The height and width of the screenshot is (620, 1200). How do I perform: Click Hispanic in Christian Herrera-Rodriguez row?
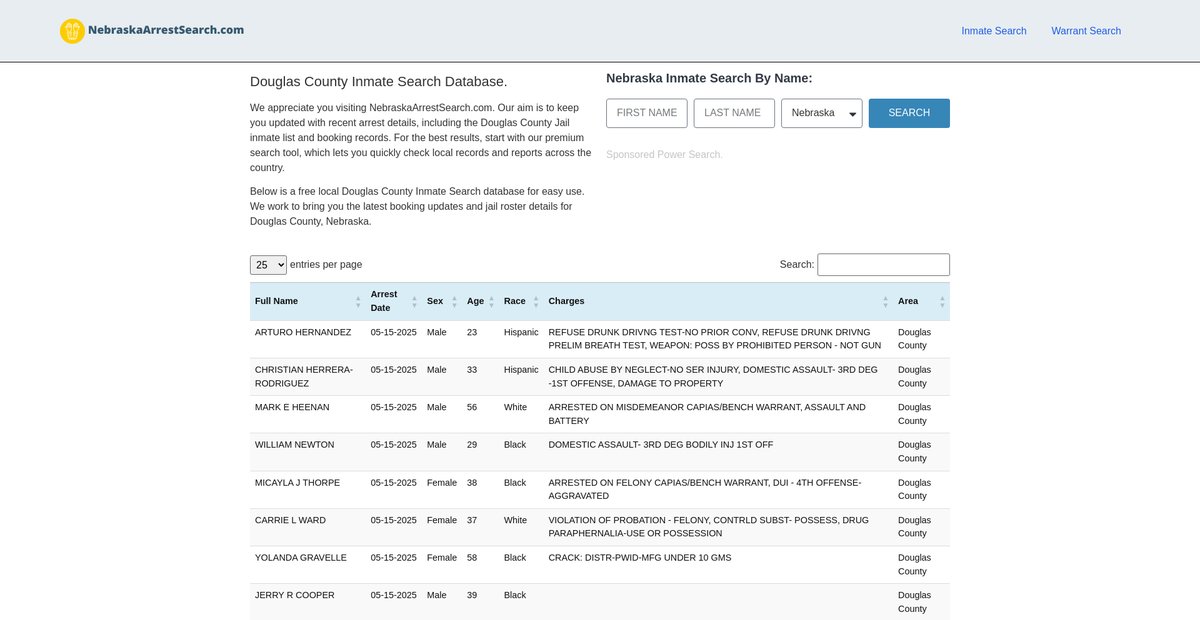click(521, 370)
